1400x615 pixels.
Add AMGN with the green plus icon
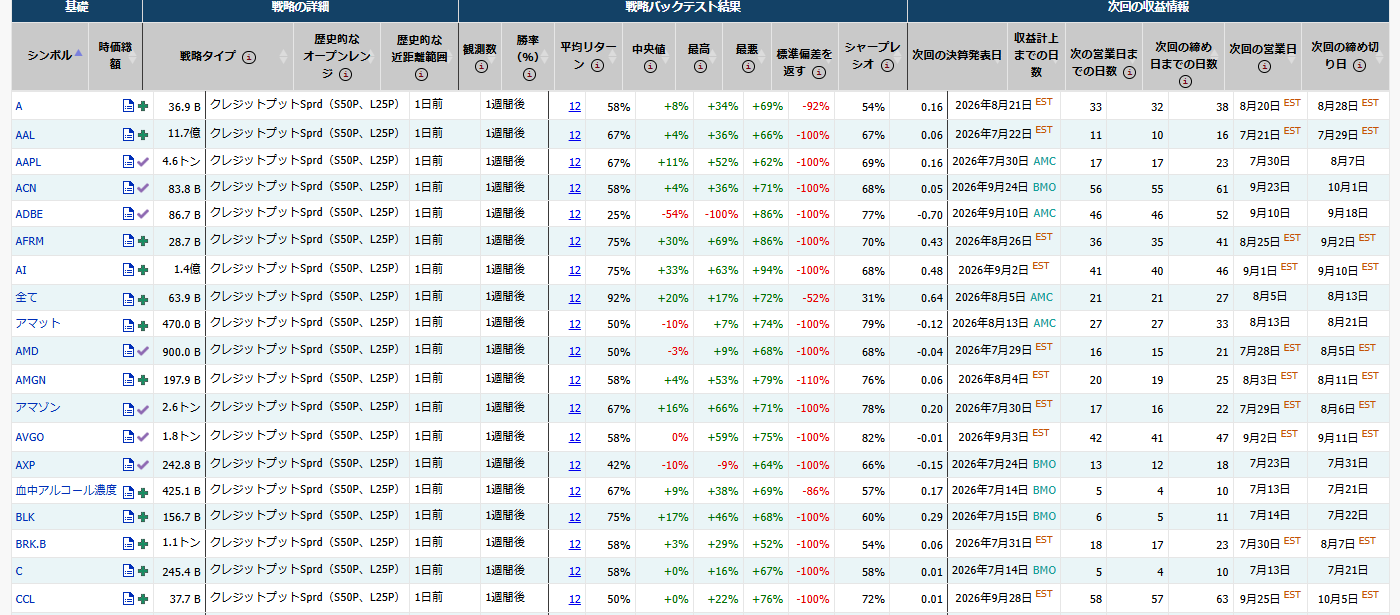(143, 380)
